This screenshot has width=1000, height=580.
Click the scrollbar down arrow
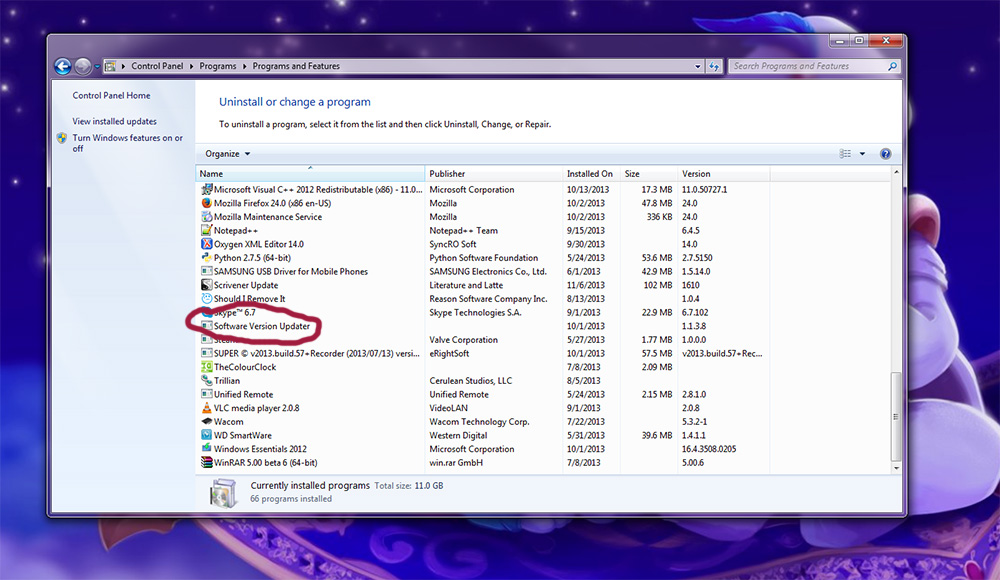click(x=896, y=468)
